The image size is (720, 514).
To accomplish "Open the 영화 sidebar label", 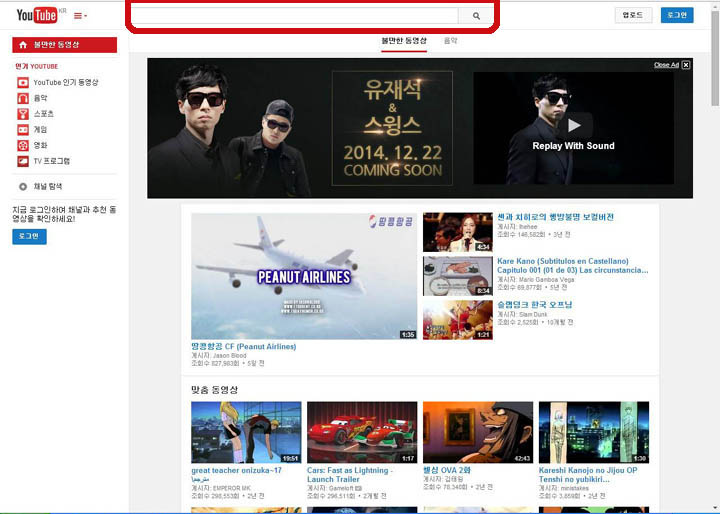I will click(x=40, y=146).
